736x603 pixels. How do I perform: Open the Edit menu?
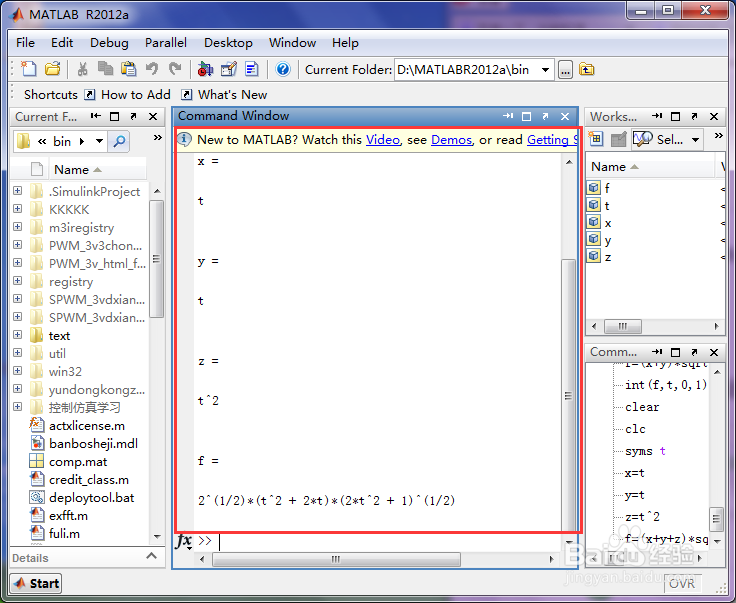tap(62, 43)
